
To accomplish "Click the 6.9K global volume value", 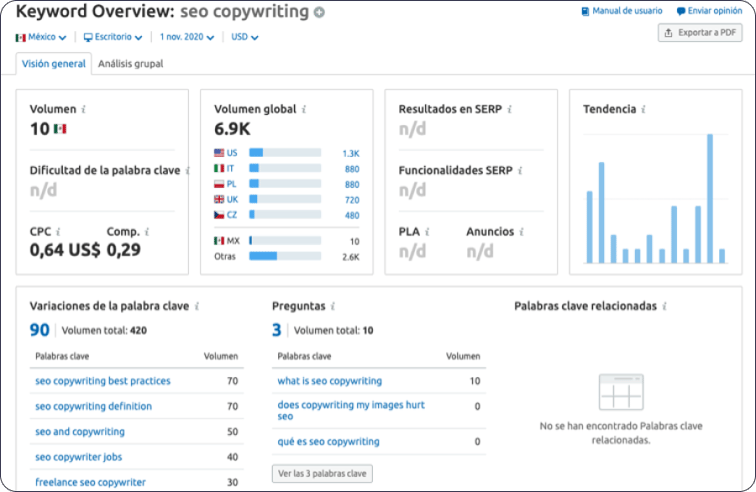I will tap(232, 129).
